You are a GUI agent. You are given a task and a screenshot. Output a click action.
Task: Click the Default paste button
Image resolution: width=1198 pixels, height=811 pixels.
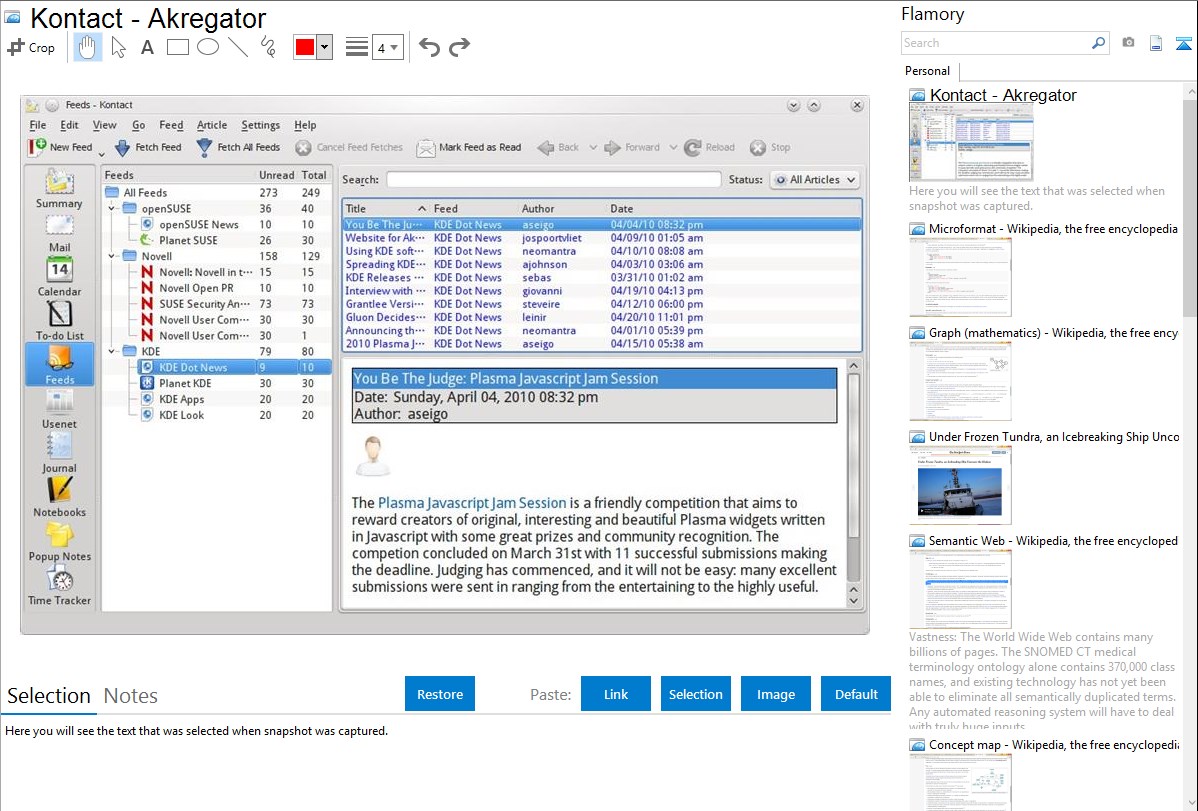(856, 694)
